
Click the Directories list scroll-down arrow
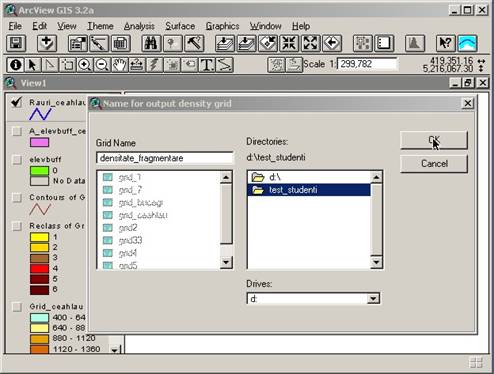click(x=376, y=262)
